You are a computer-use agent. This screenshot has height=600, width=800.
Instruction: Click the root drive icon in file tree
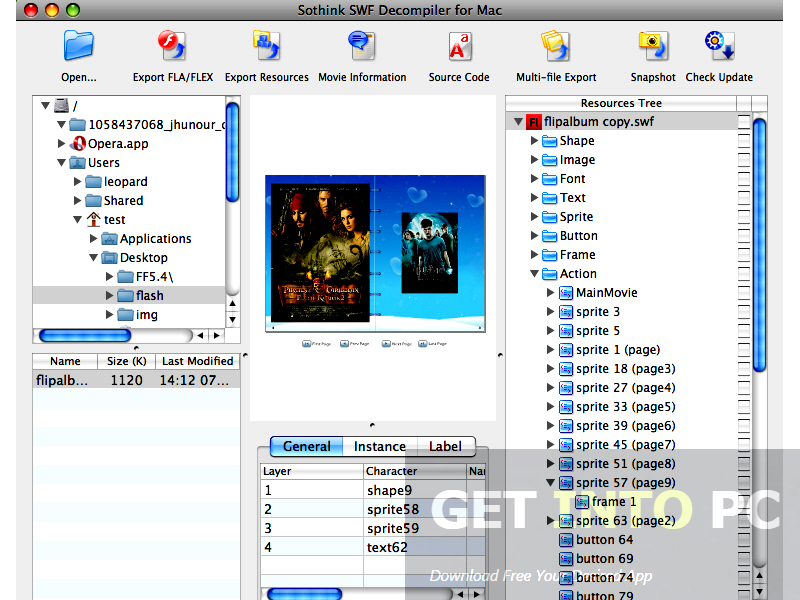tap(62, 106)
